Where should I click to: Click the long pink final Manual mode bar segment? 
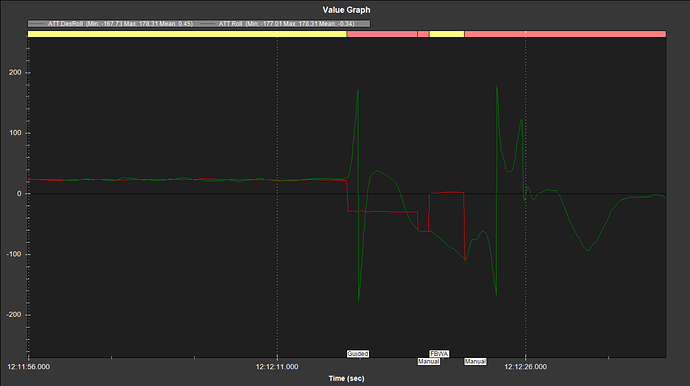(x=565, y=34)
